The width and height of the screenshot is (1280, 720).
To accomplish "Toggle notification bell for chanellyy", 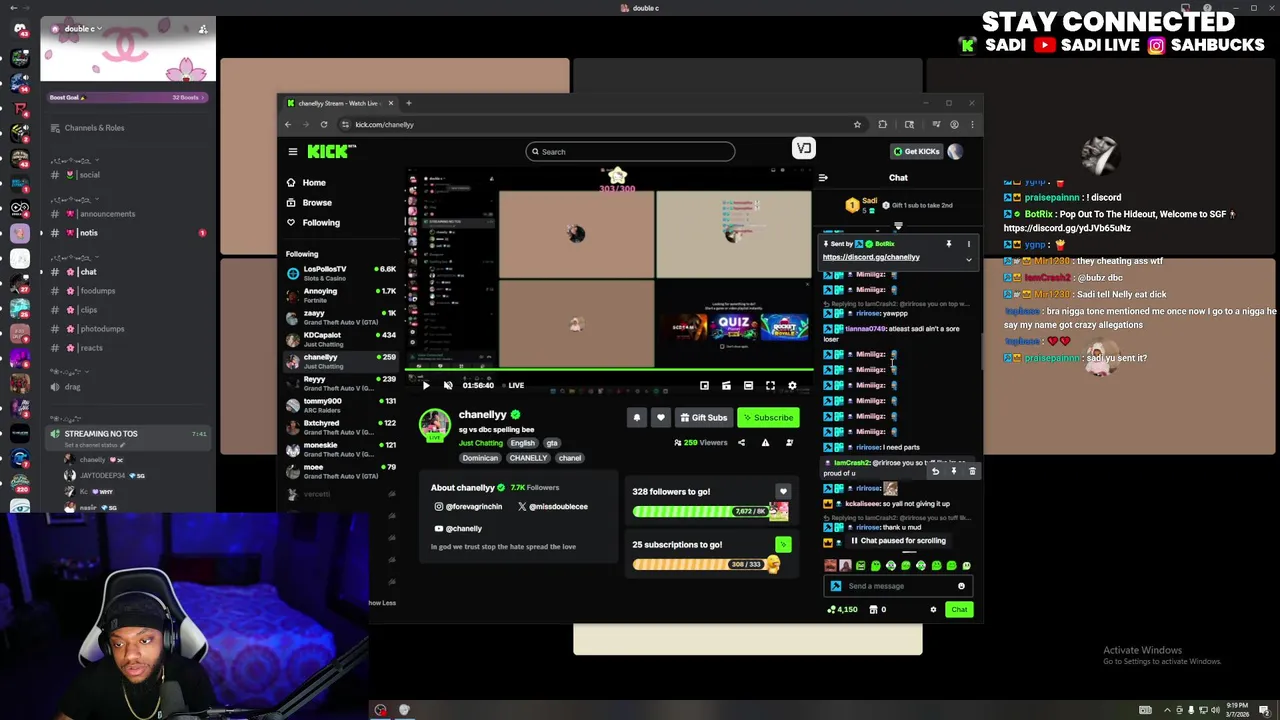I will pos(637,418).
